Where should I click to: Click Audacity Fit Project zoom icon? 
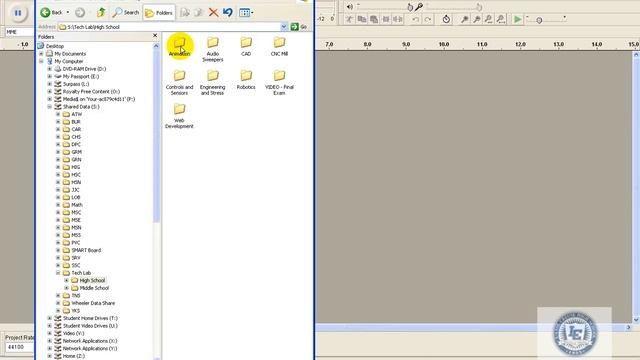[501, 19]
